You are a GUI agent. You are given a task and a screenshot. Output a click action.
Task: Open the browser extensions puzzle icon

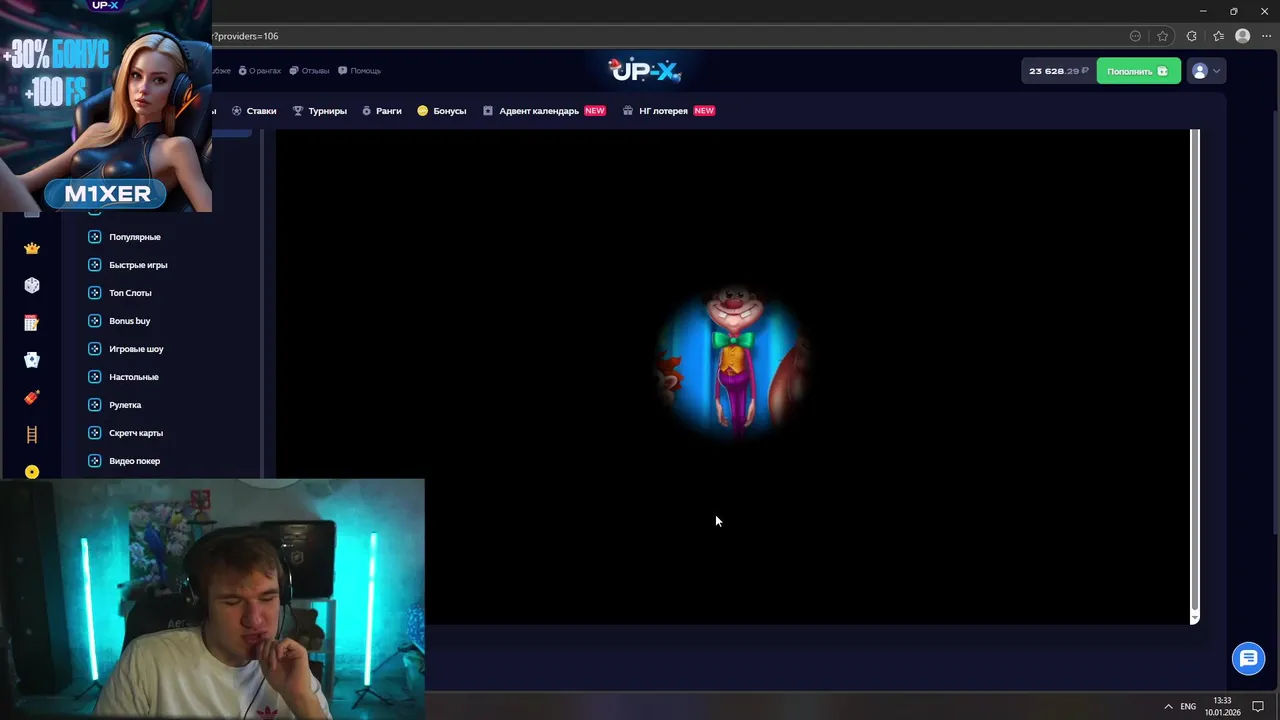(x=1191, y=36)
